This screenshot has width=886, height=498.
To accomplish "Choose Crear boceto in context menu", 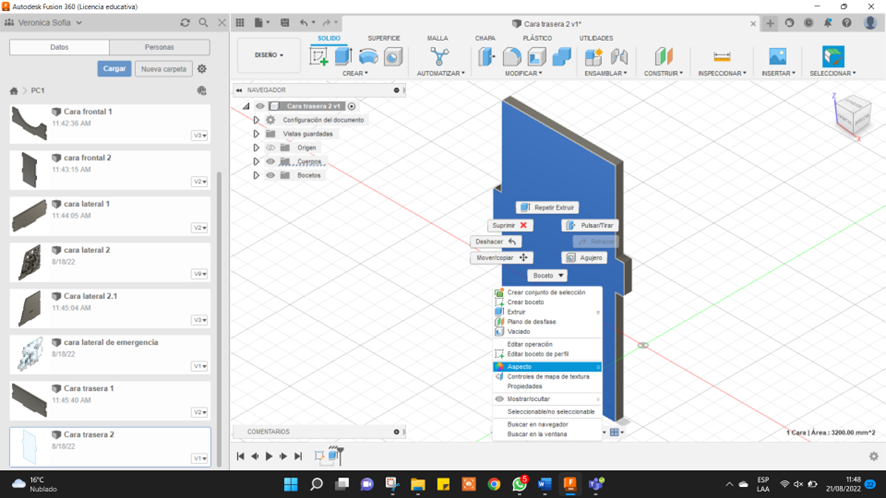I will coord(547,302).
